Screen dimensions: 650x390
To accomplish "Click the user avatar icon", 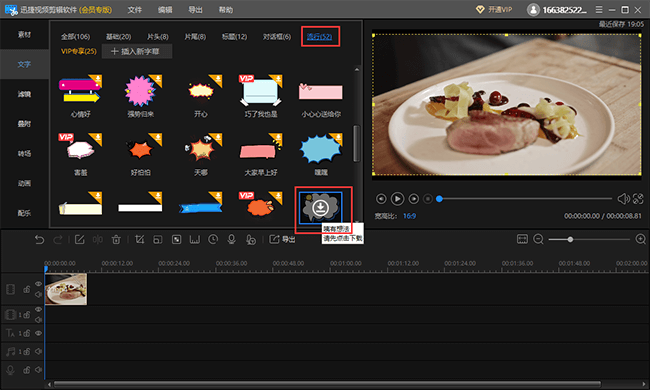I will 533,10.
